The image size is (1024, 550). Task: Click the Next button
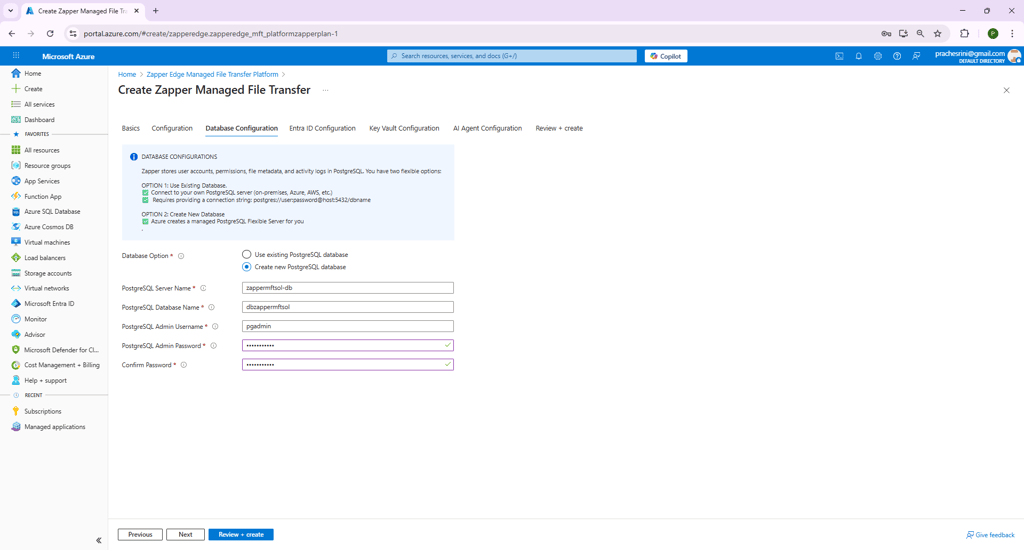185,534
